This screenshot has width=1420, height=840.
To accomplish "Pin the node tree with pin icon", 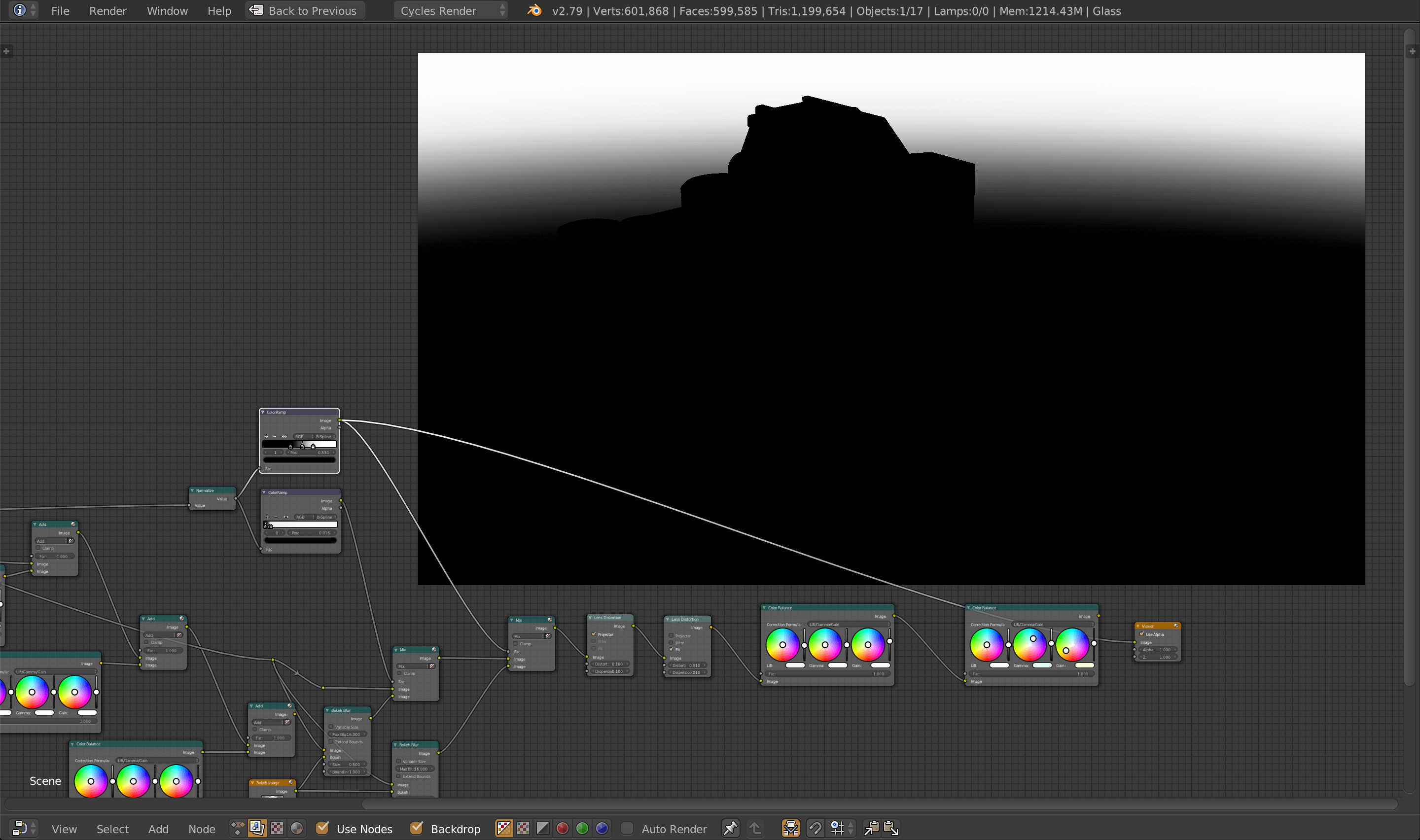I will tap(730, 829).
